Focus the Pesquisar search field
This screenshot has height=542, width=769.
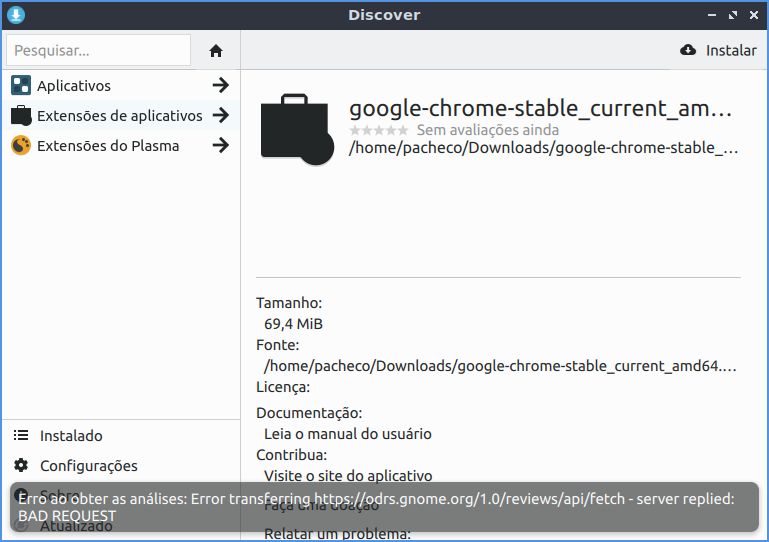pyautogui.click(x=99, y=50)
